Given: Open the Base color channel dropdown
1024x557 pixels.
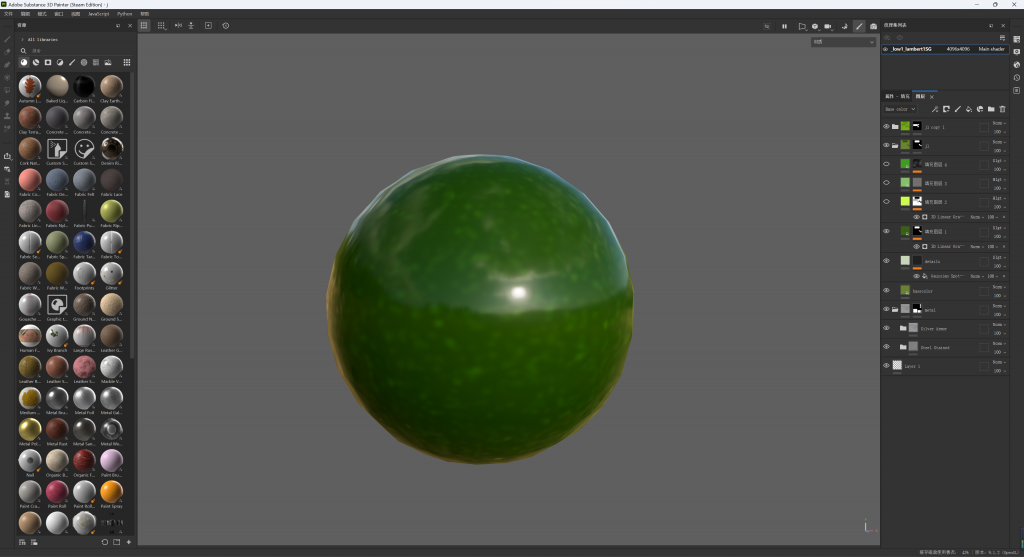Looking at the screenshot, I should (x=900, y=109).
